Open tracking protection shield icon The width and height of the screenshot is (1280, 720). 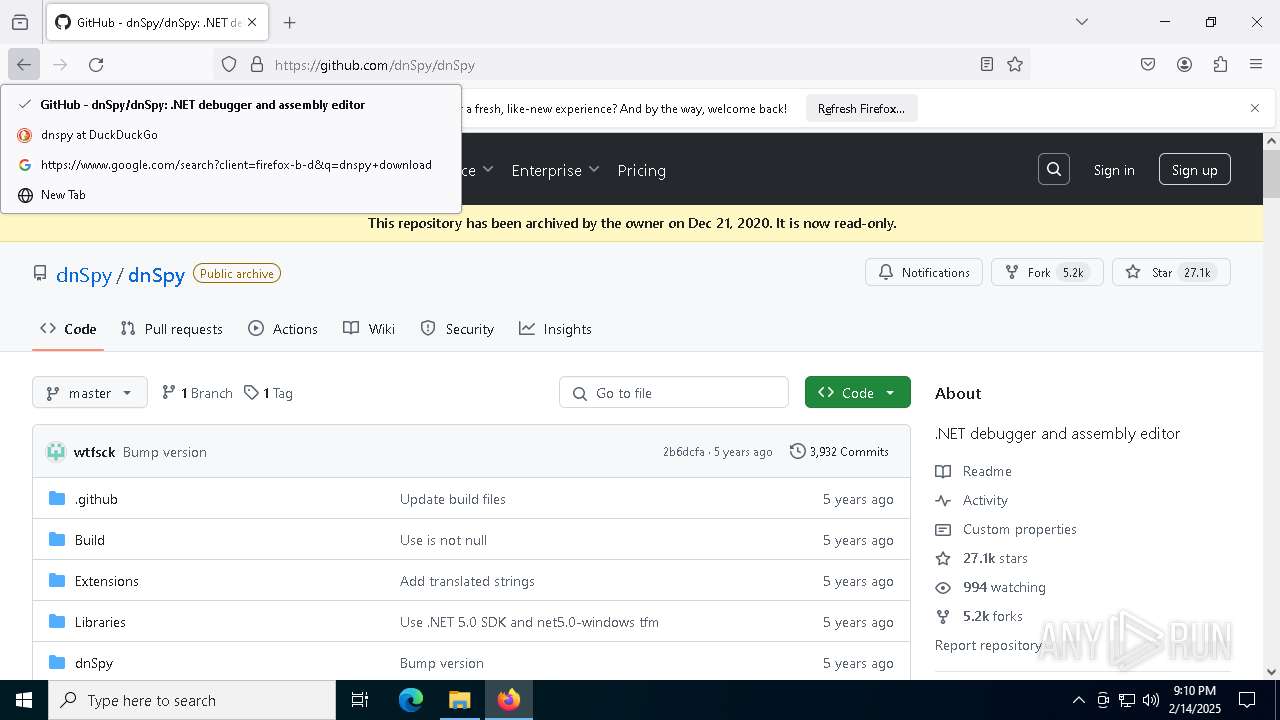[229, 64]
